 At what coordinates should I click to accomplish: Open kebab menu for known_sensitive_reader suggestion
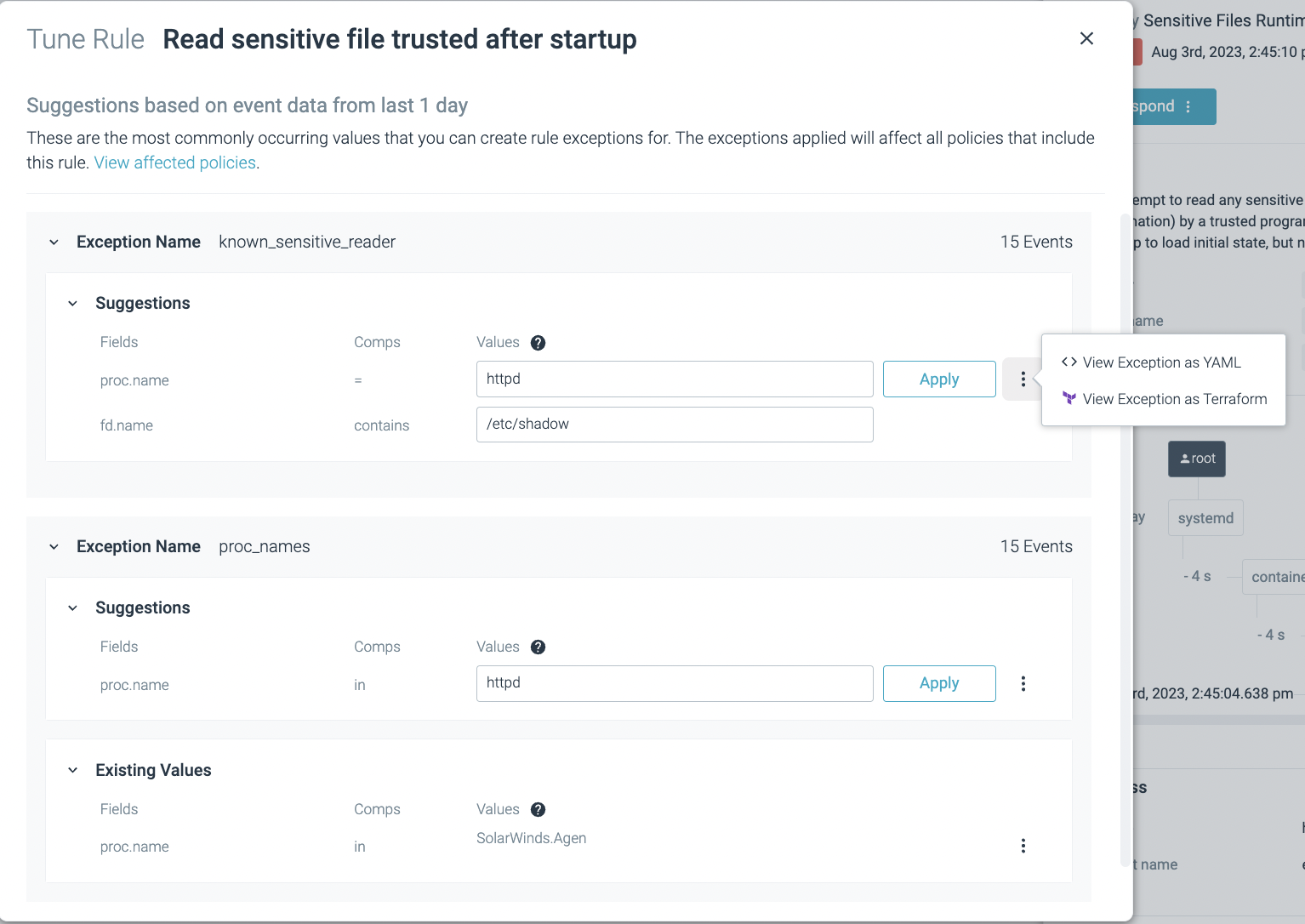pos(1023,379)
